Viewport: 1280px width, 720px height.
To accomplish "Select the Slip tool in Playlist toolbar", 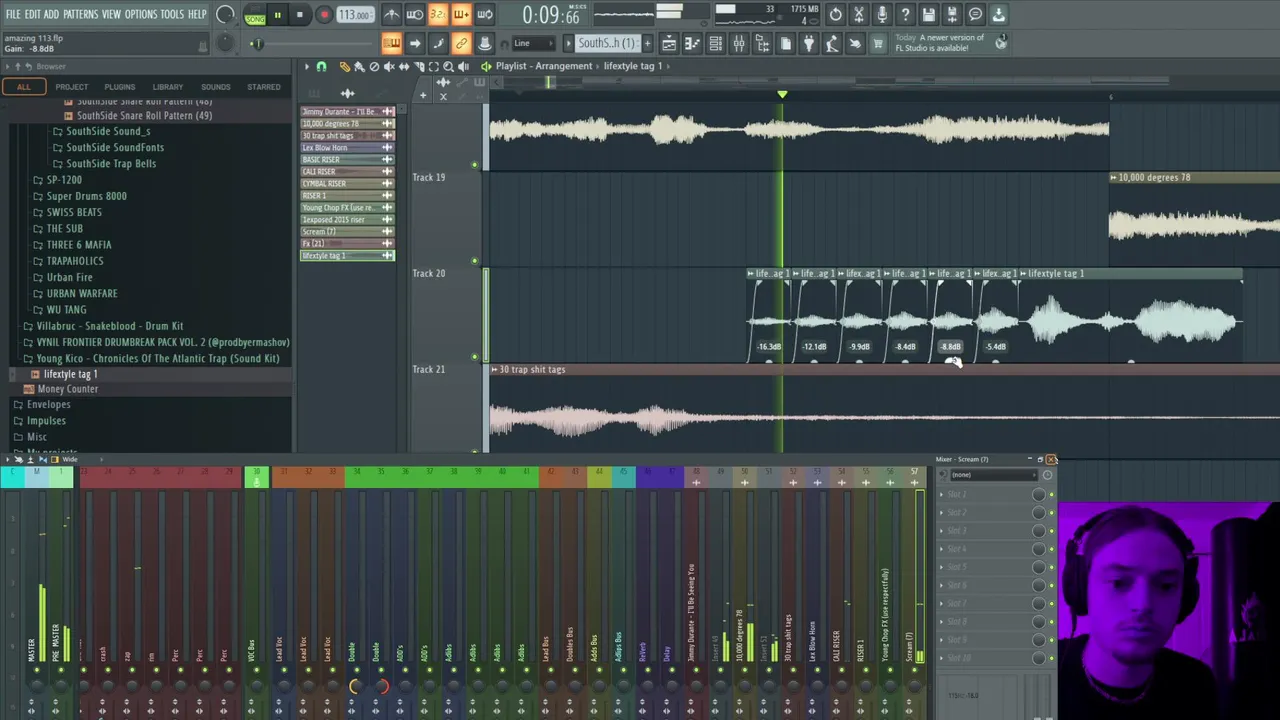I will pos(404,66).
